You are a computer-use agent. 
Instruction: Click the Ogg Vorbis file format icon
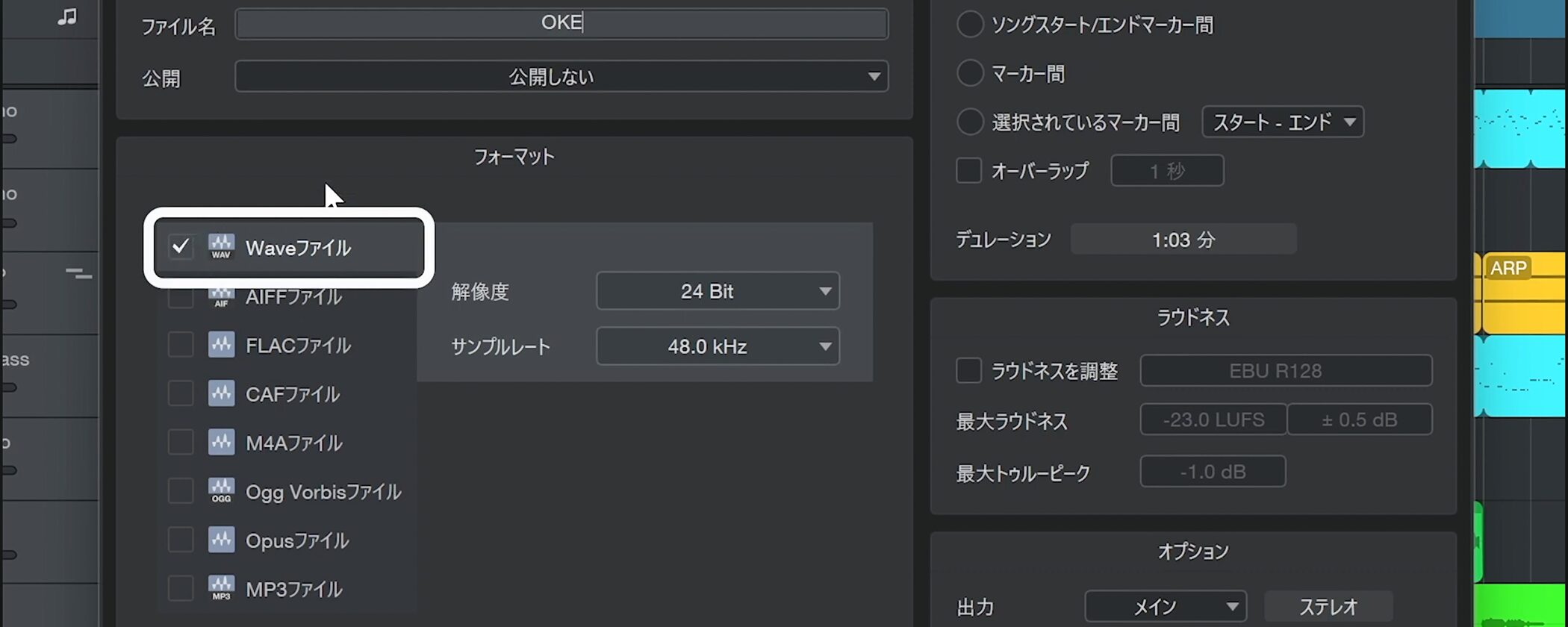[221, 491]
